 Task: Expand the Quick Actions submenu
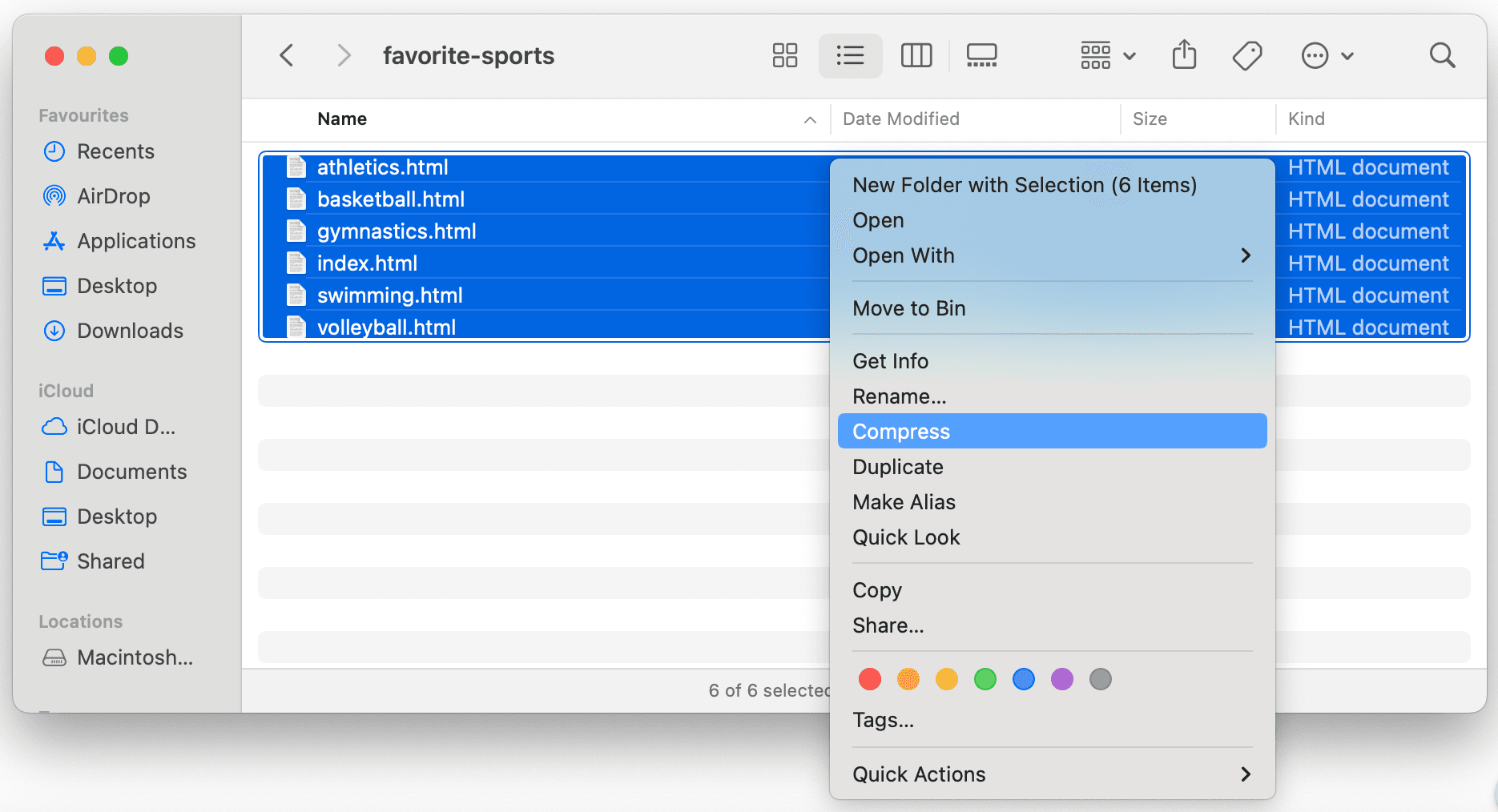[x=1052, y=774]
